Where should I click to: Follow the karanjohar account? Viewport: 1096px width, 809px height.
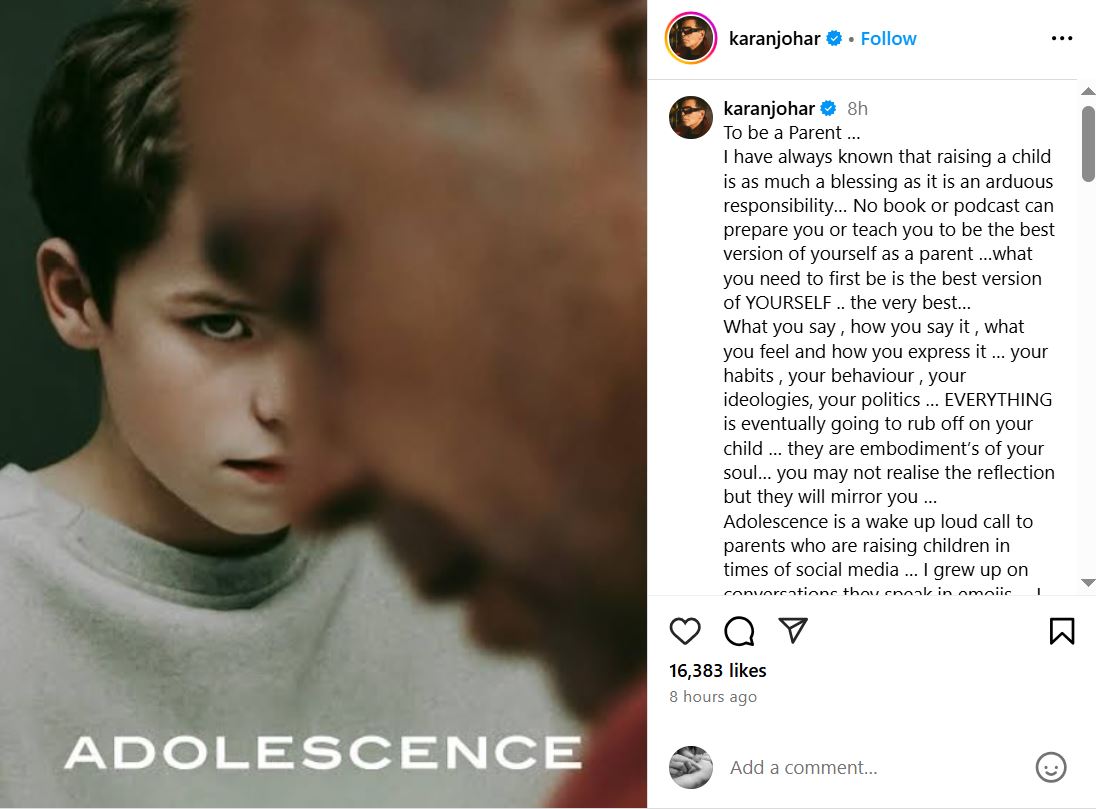(x=888, y=39)
